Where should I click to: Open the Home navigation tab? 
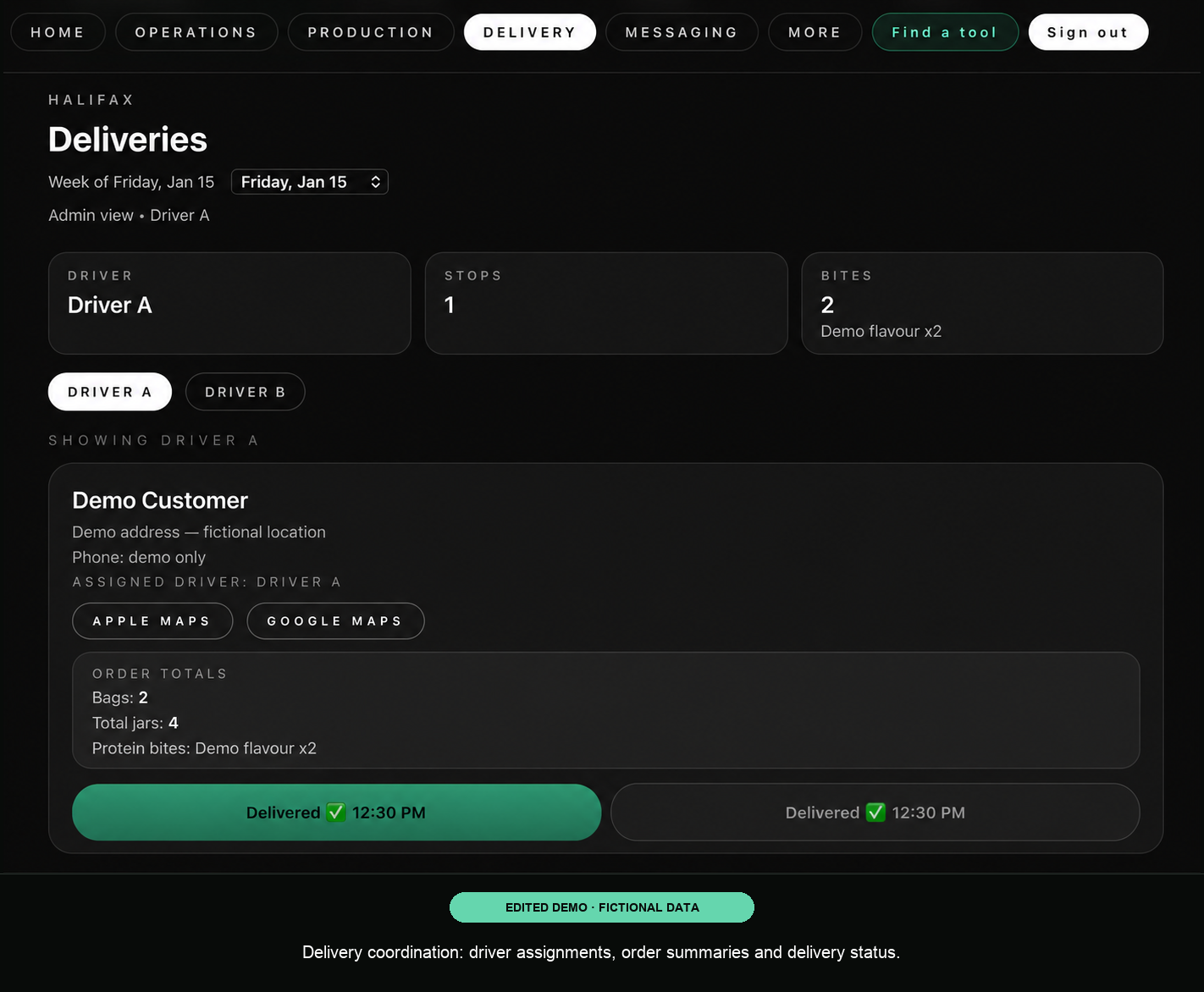[x=58, y=32]
